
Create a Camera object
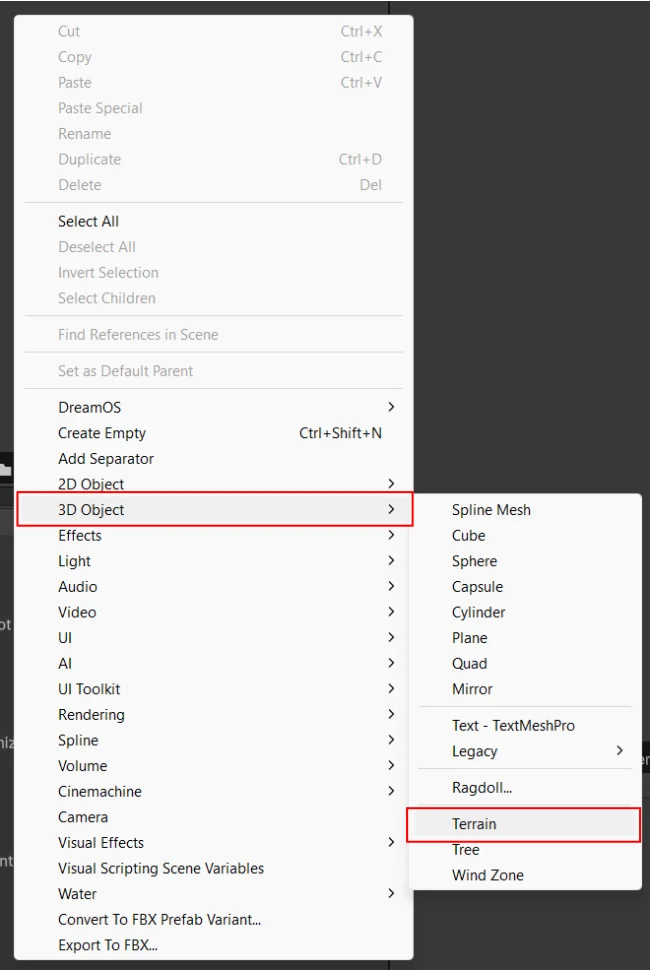pos(213,817)
